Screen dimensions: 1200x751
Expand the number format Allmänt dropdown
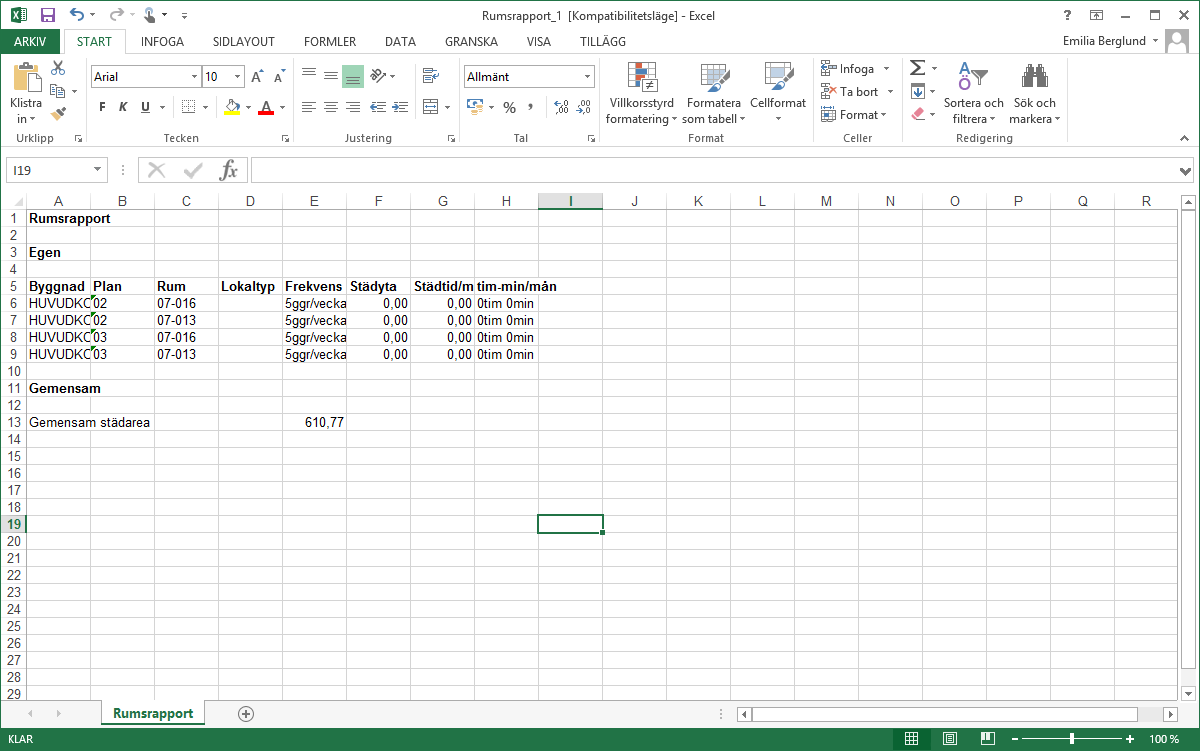tap(587, 77)
